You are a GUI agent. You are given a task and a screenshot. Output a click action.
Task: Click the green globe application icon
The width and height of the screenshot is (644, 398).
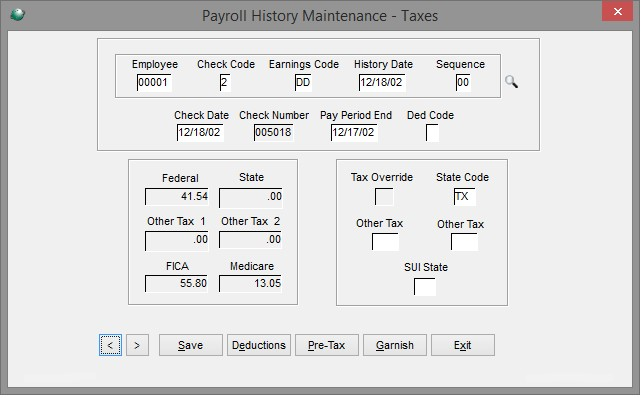tap(17, 15)
